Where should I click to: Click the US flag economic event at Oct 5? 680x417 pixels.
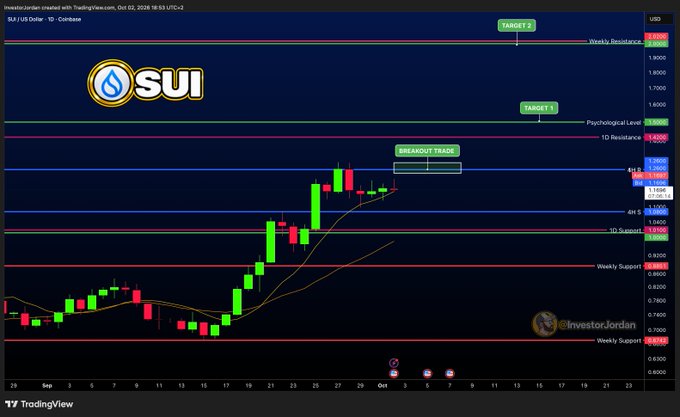(x=427, y=373)
